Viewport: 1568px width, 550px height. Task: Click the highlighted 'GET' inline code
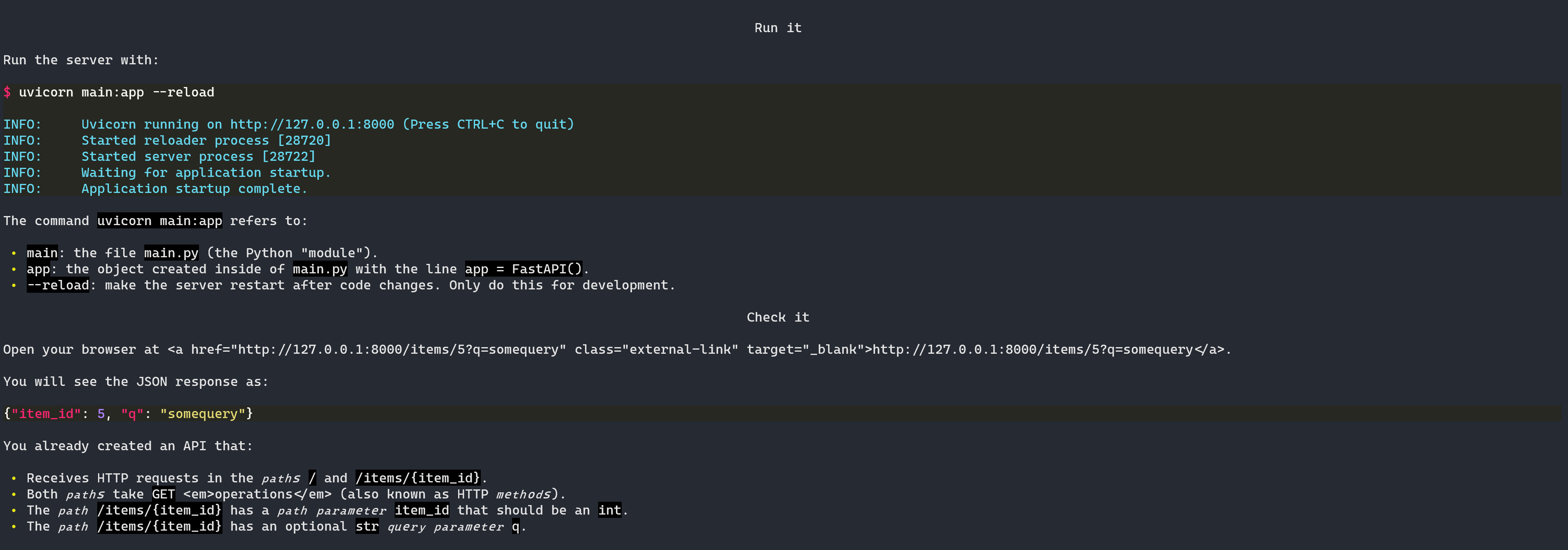coord(163,495)
